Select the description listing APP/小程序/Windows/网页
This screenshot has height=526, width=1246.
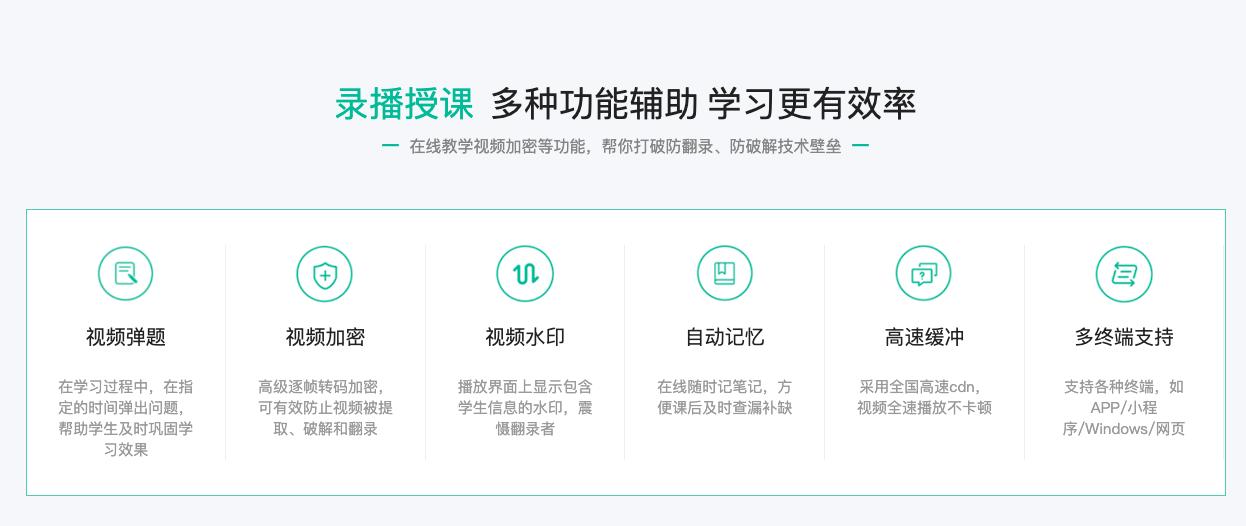click(1124, 407)
